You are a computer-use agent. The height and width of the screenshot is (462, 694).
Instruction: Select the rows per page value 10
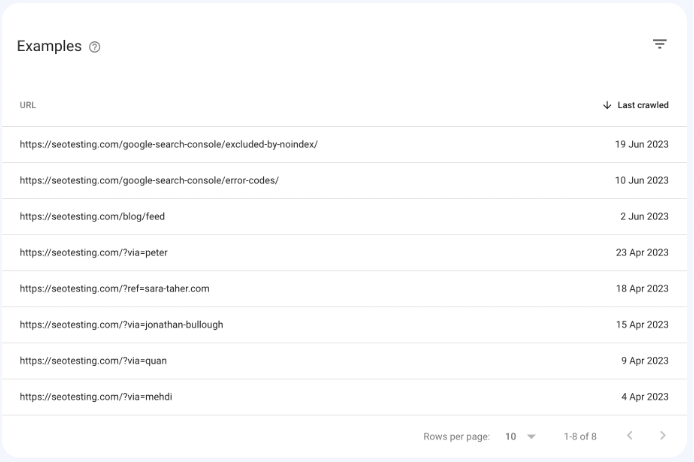point(511,437)
